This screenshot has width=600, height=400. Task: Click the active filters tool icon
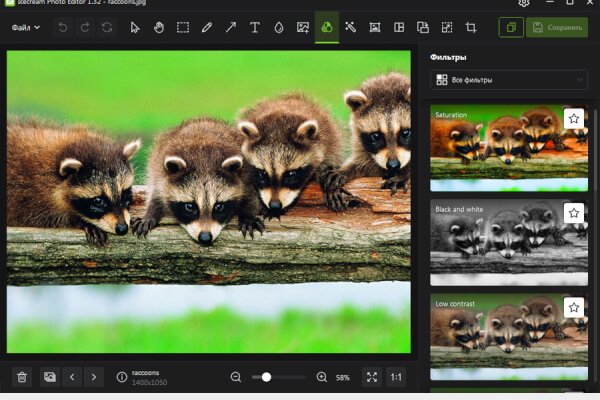point(327,28)
